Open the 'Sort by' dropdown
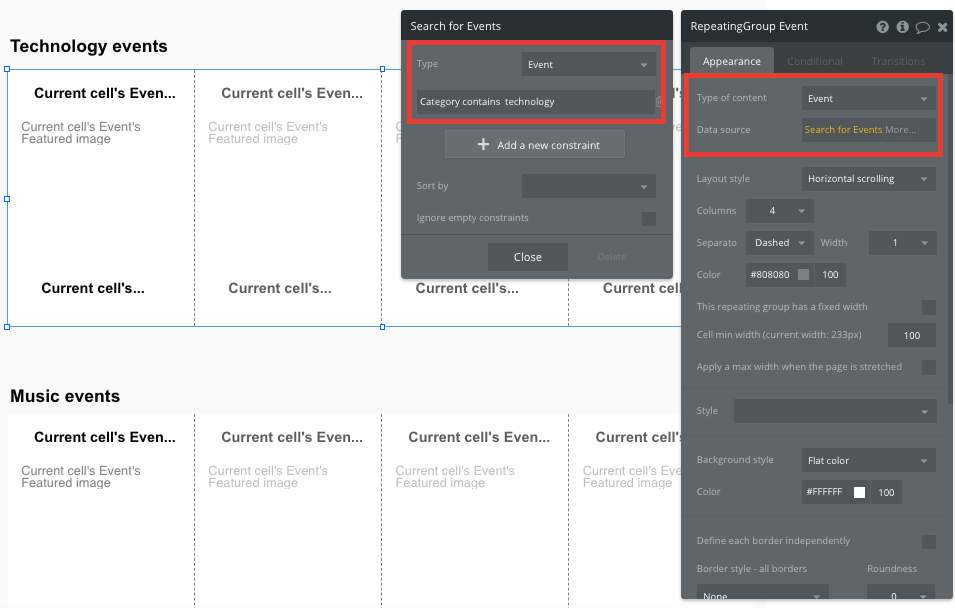The width and height of the screenshot is (955, 608). pyautogui.click(x=588, y=185)
